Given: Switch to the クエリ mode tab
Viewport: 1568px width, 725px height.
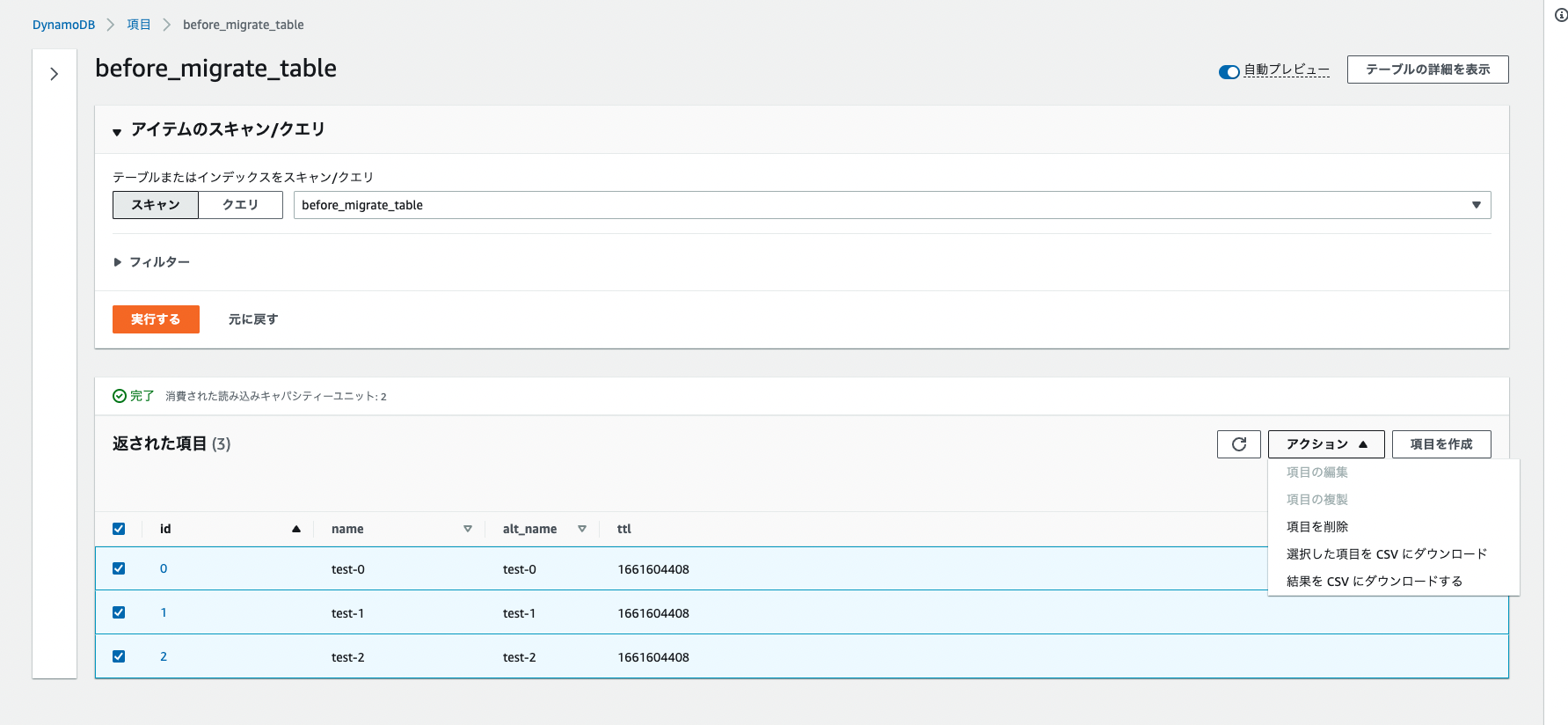Looking at the screenshot, I should pyautogui.click(x=240, y=205).
